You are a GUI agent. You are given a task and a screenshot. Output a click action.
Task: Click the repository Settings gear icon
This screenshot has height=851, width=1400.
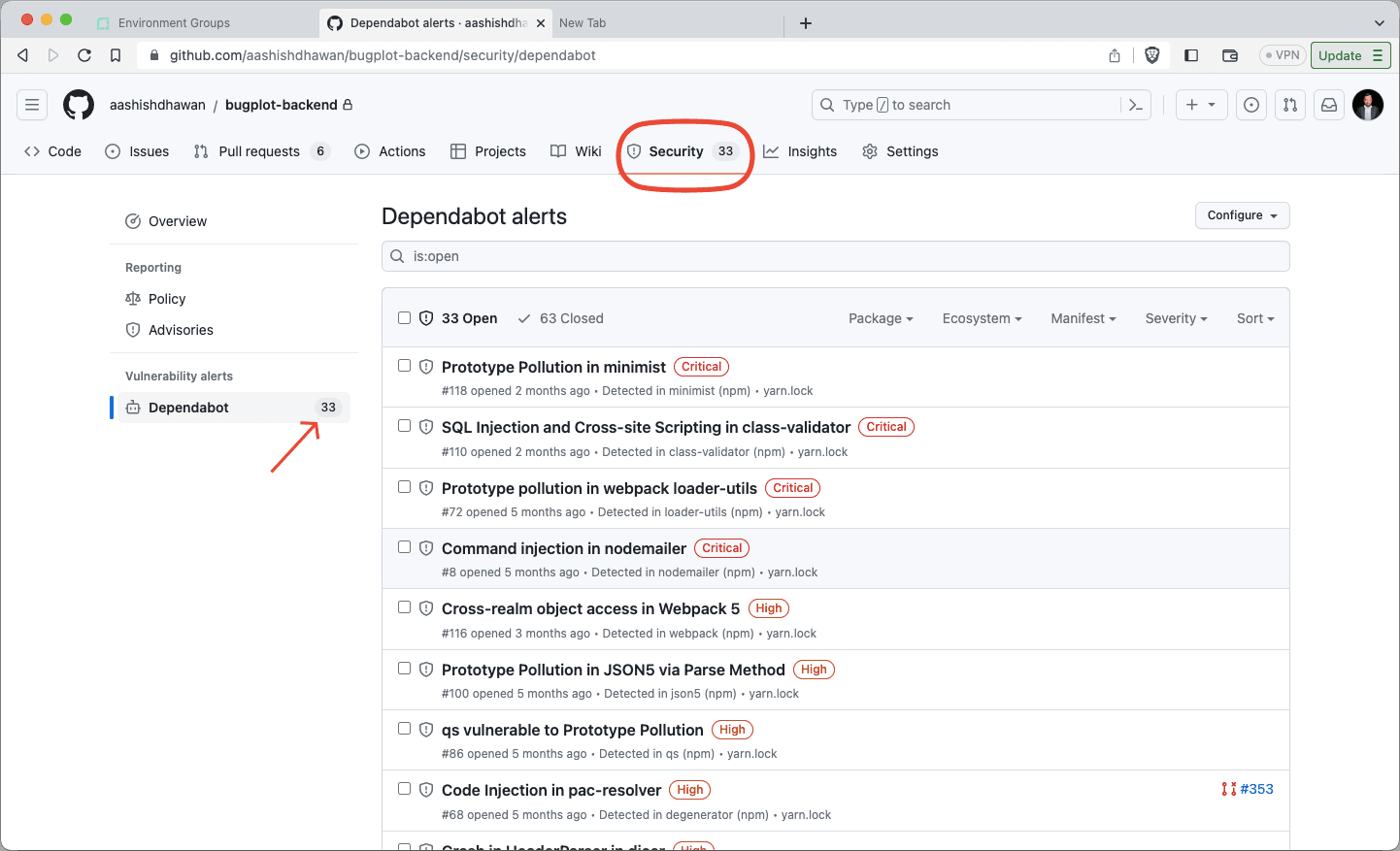(869, 151)
